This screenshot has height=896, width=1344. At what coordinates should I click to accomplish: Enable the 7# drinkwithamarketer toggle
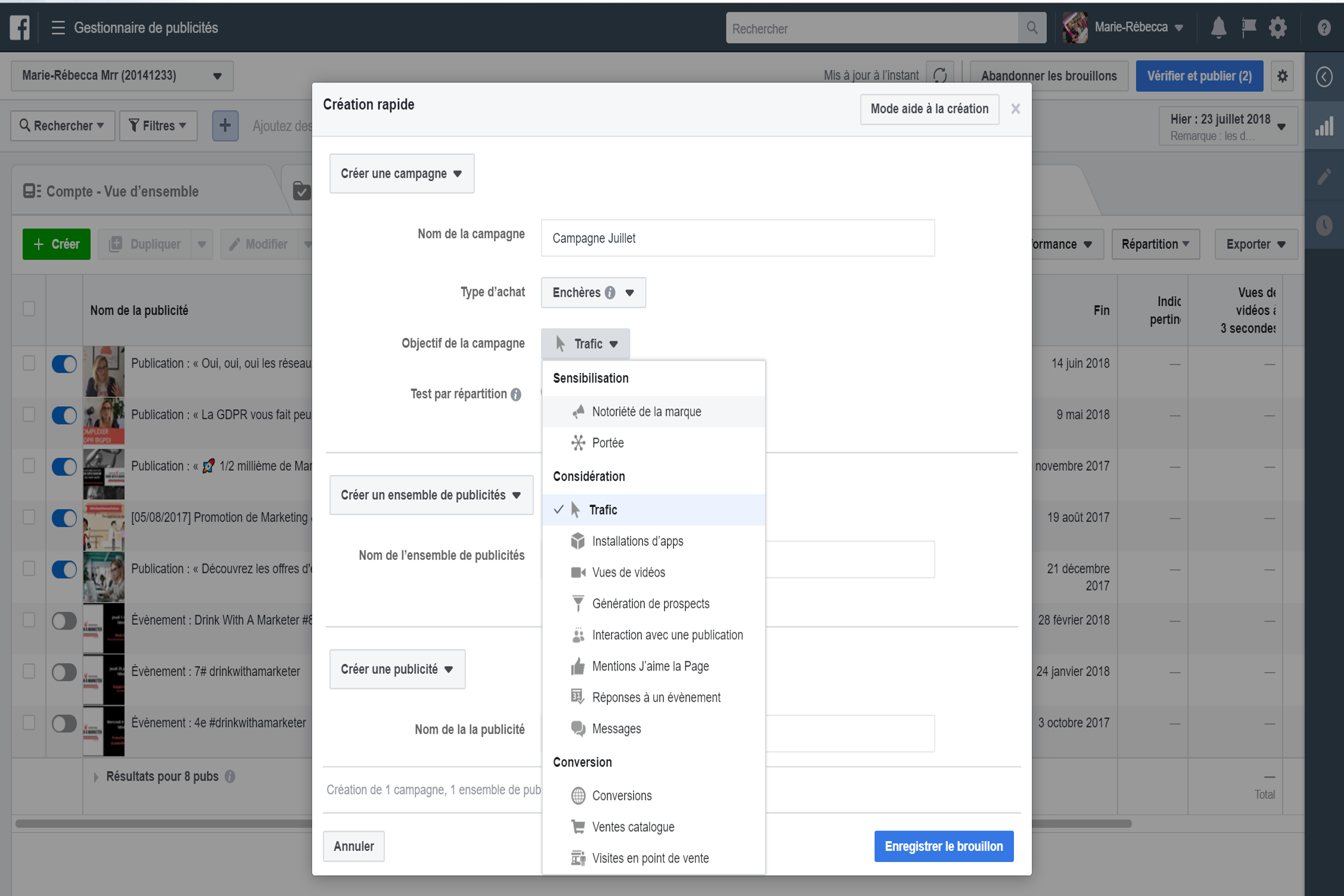(x=64, y=672)
